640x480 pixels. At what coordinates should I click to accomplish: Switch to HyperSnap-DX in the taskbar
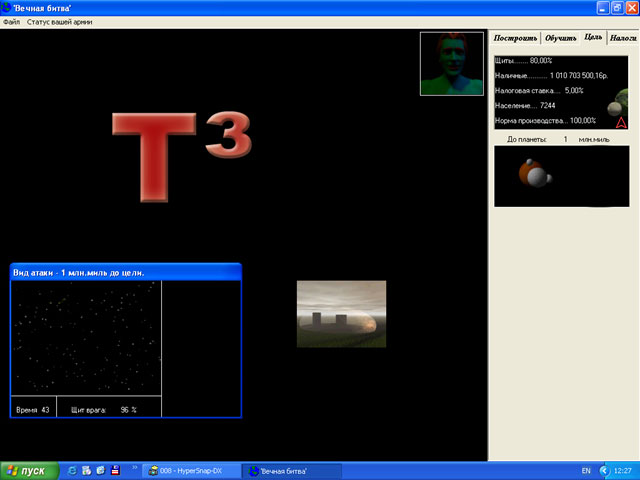[190, 470]
